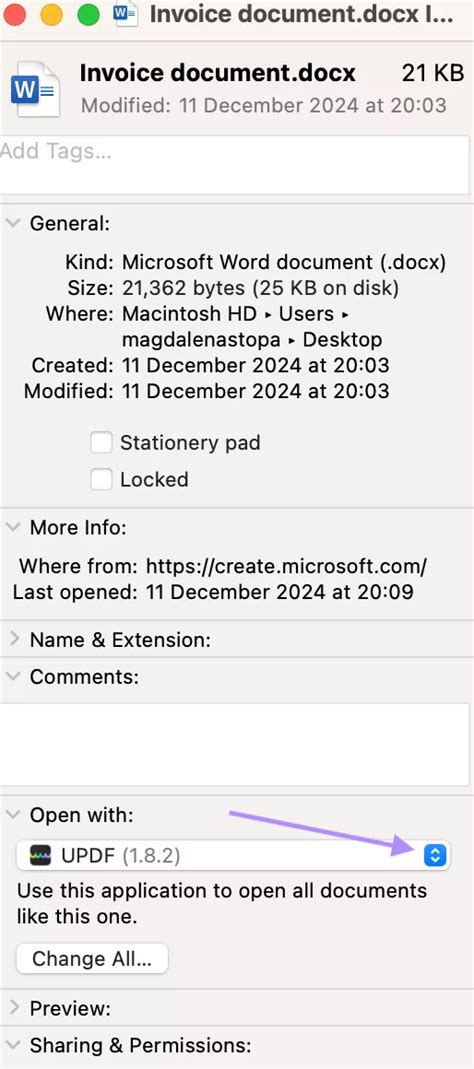Collapse the Comments section

(13, 677)
